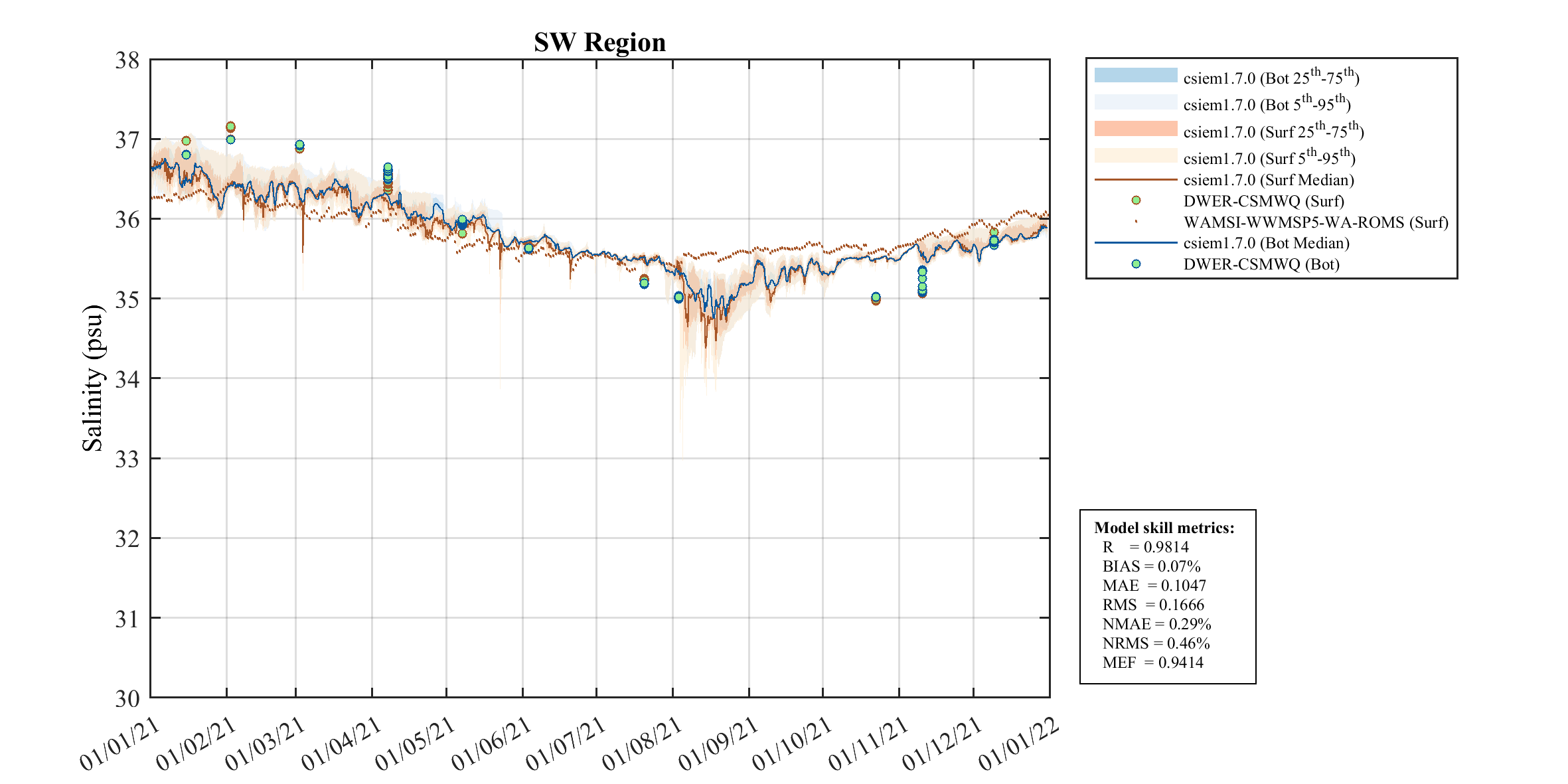Image resolution: width=1568 pixels, height=784 pixels.
Task: Click the csiem1.7.0 (Surf Median) legend text
Action: 1268,180
